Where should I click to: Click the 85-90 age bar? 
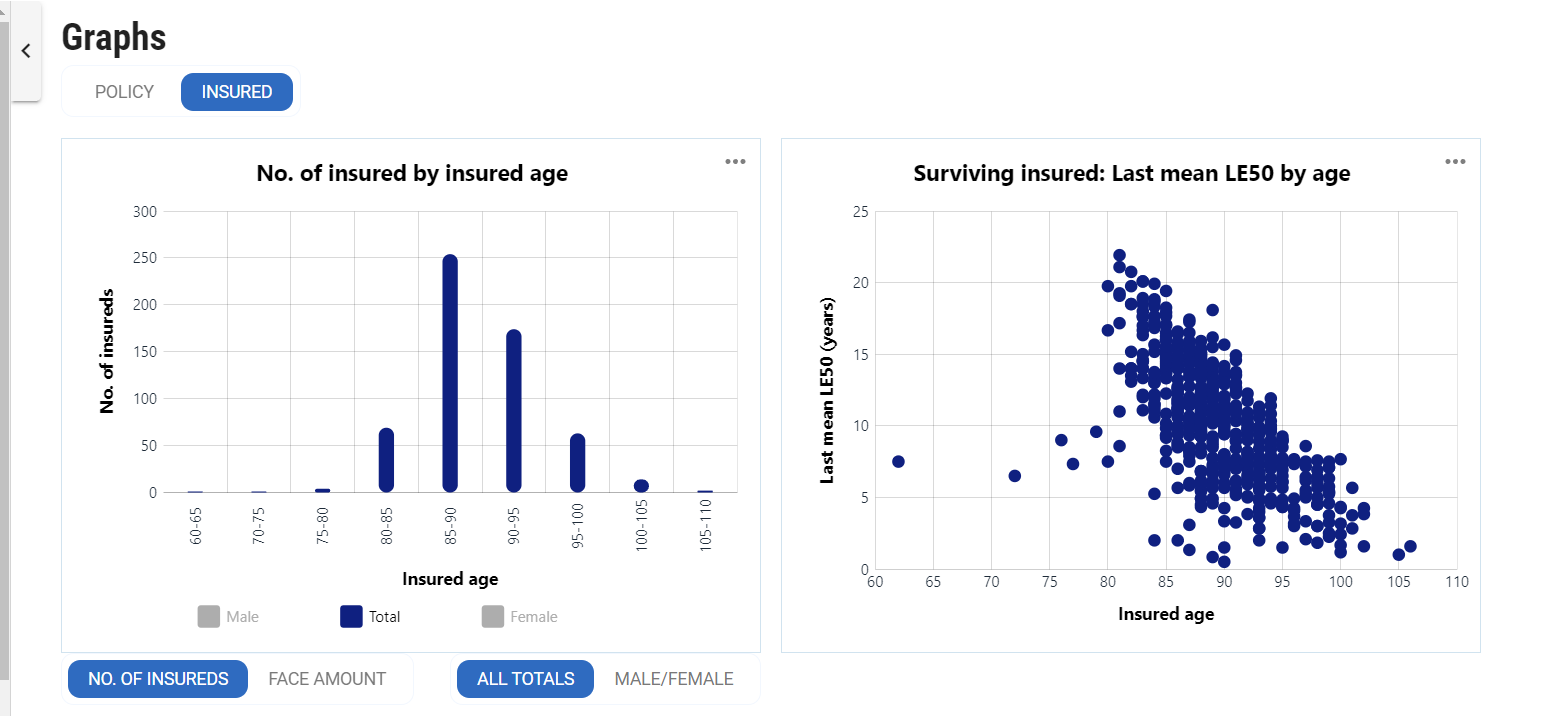coord(450,373)
